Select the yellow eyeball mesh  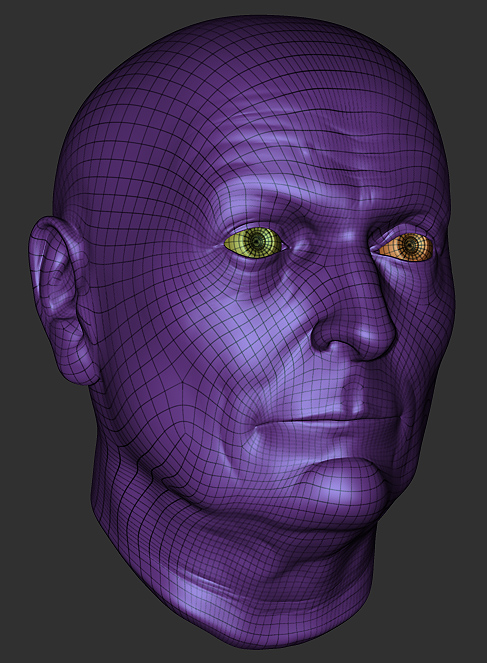tap(254, 243)
